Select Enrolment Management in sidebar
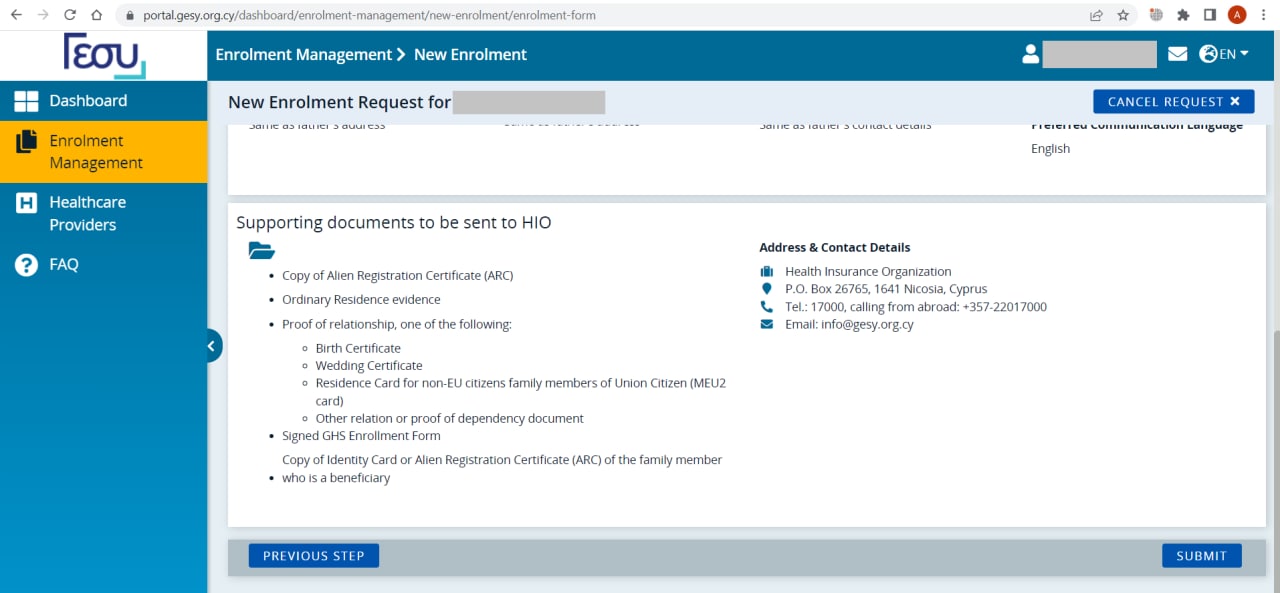Viewport: 1280px width, 593px height. [95, 152]
